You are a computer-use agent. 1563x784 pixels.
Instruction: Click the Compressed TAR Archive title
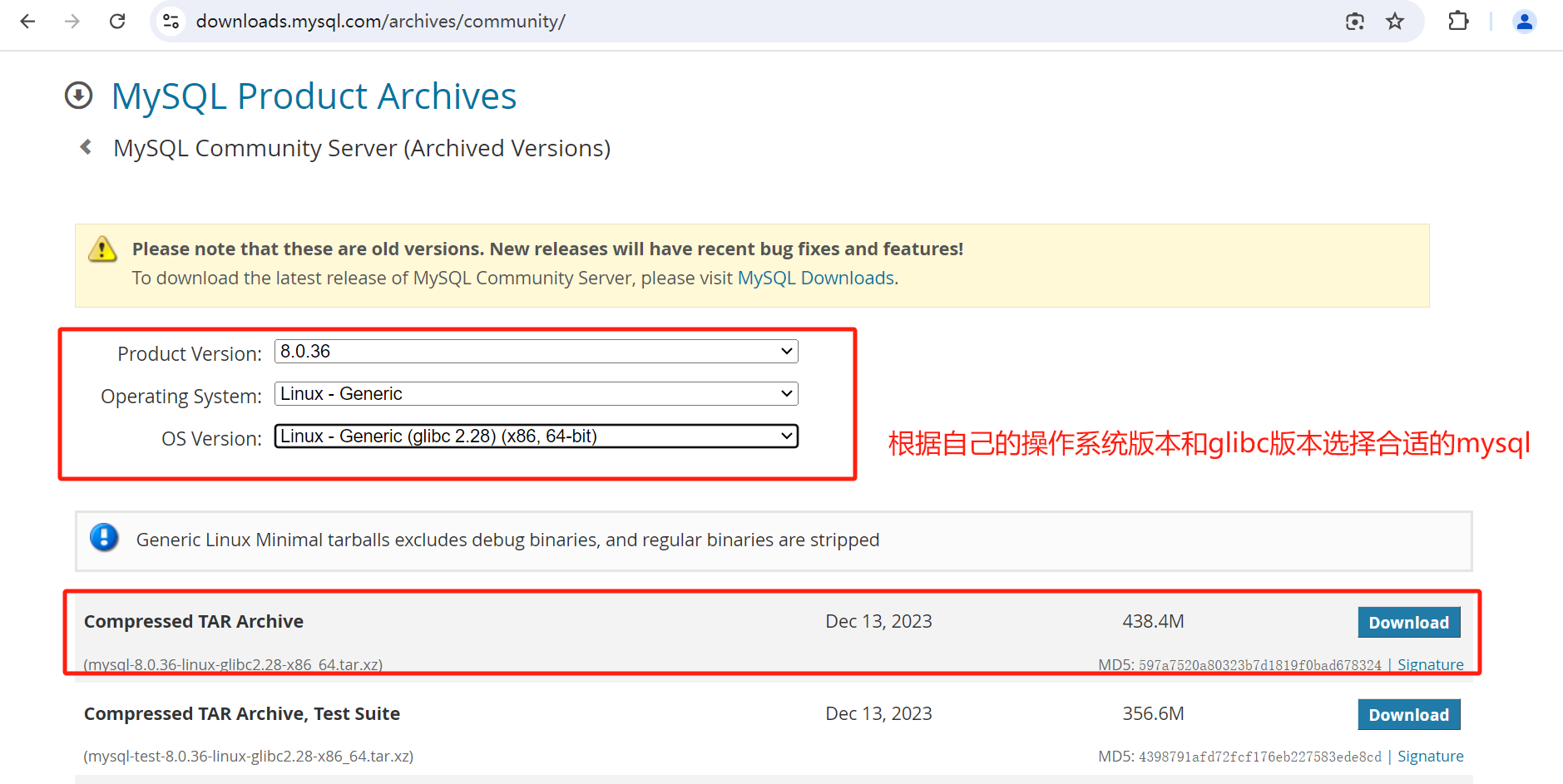pyautogui.click(x=194, y=622)
